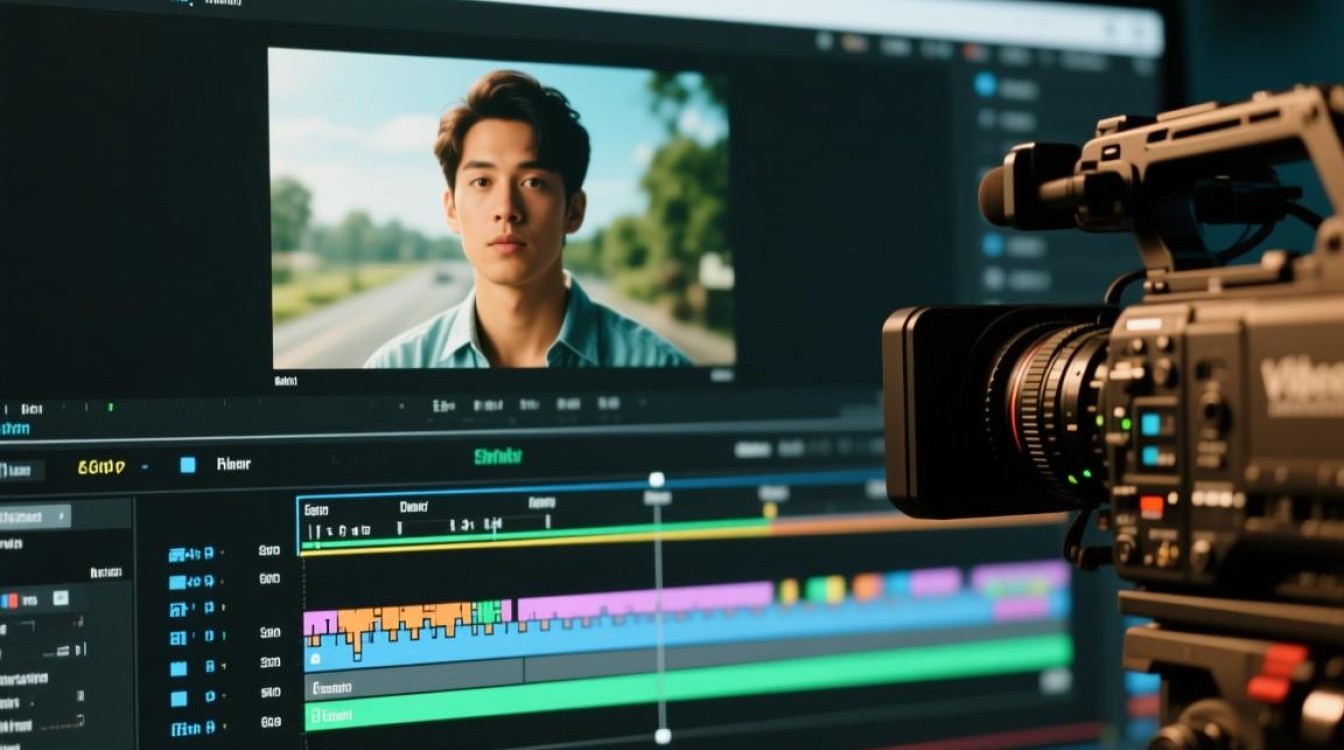
Task: Select the small orange clip among the colored clips
Action: (x=867, y=587)
